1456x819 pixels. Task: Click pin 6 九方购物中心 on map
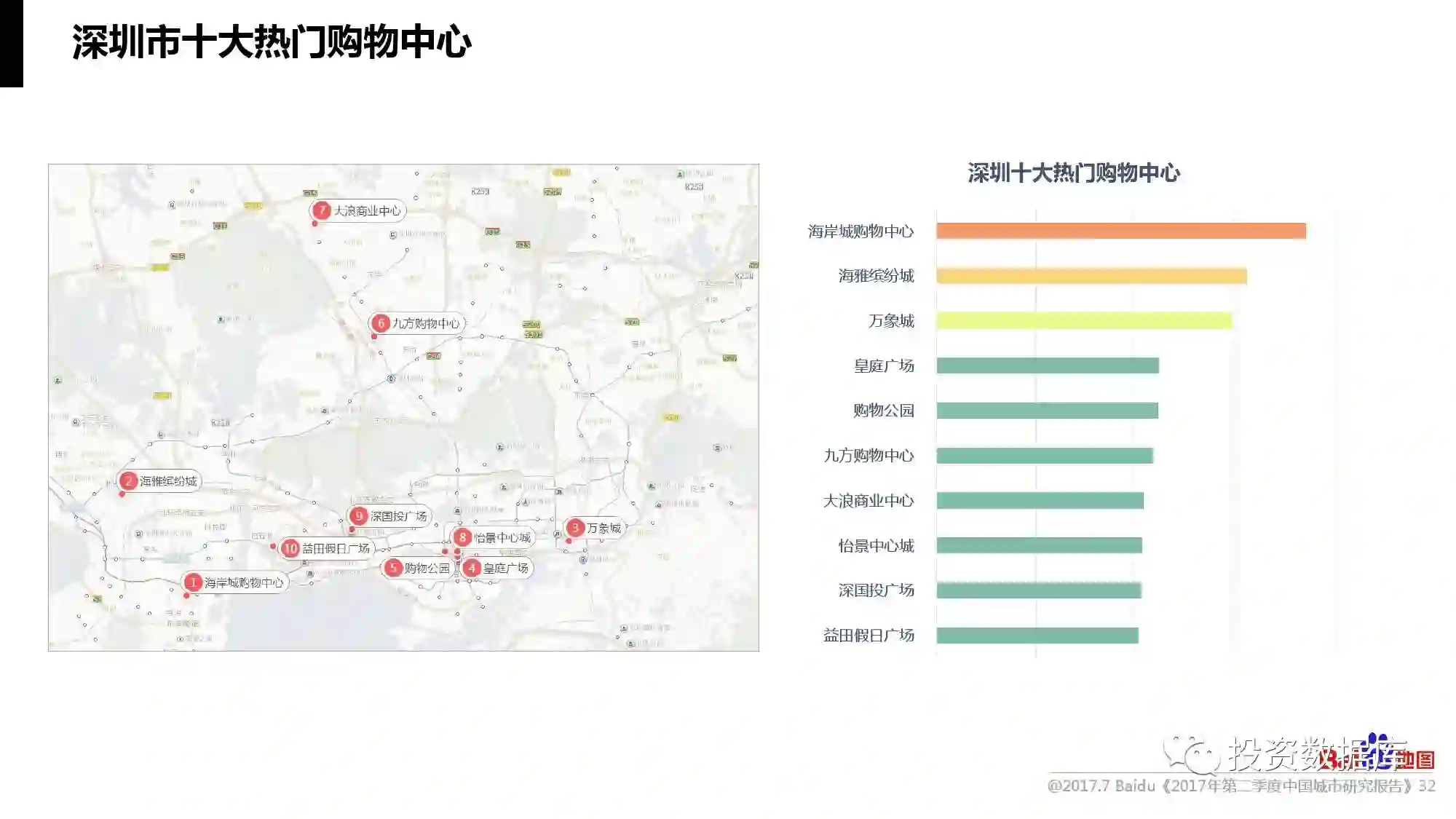[381, 323]
